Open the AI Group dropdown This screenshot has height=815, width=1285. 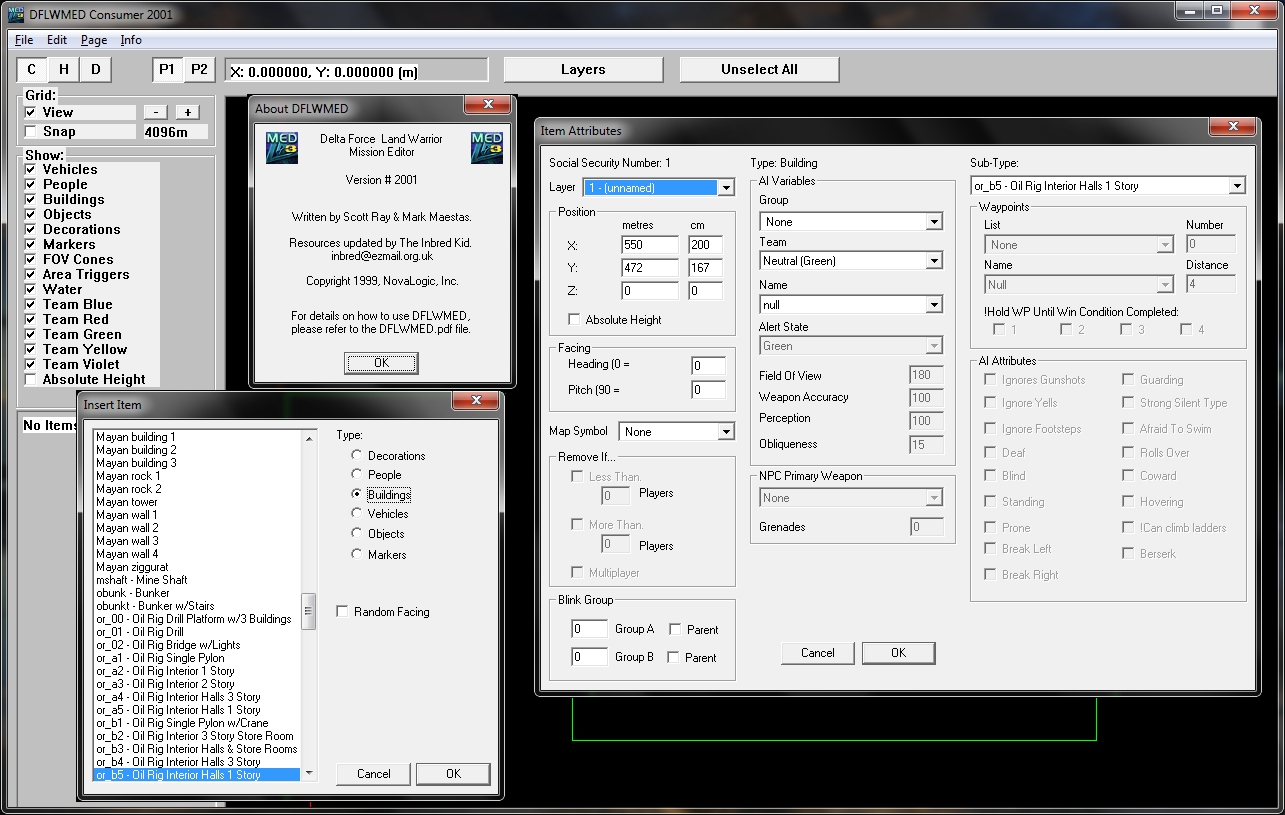coord(851,222)
